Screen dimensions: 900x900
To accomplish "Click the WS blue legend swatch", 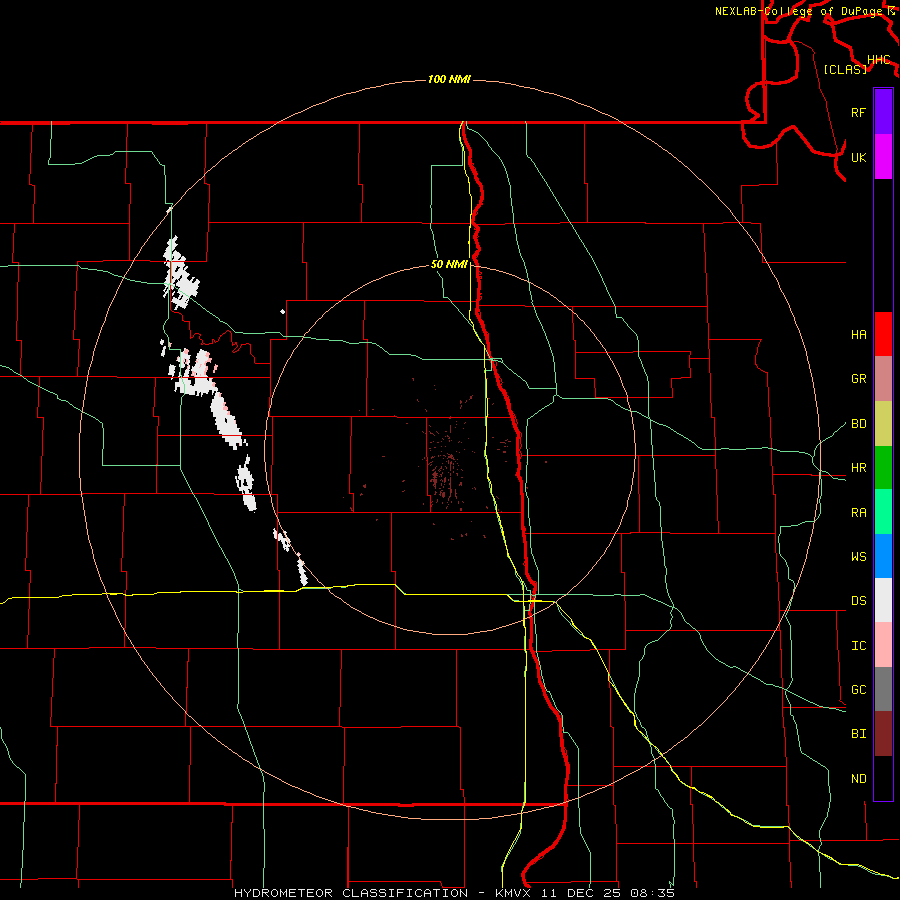I will (x=883, y=556).
